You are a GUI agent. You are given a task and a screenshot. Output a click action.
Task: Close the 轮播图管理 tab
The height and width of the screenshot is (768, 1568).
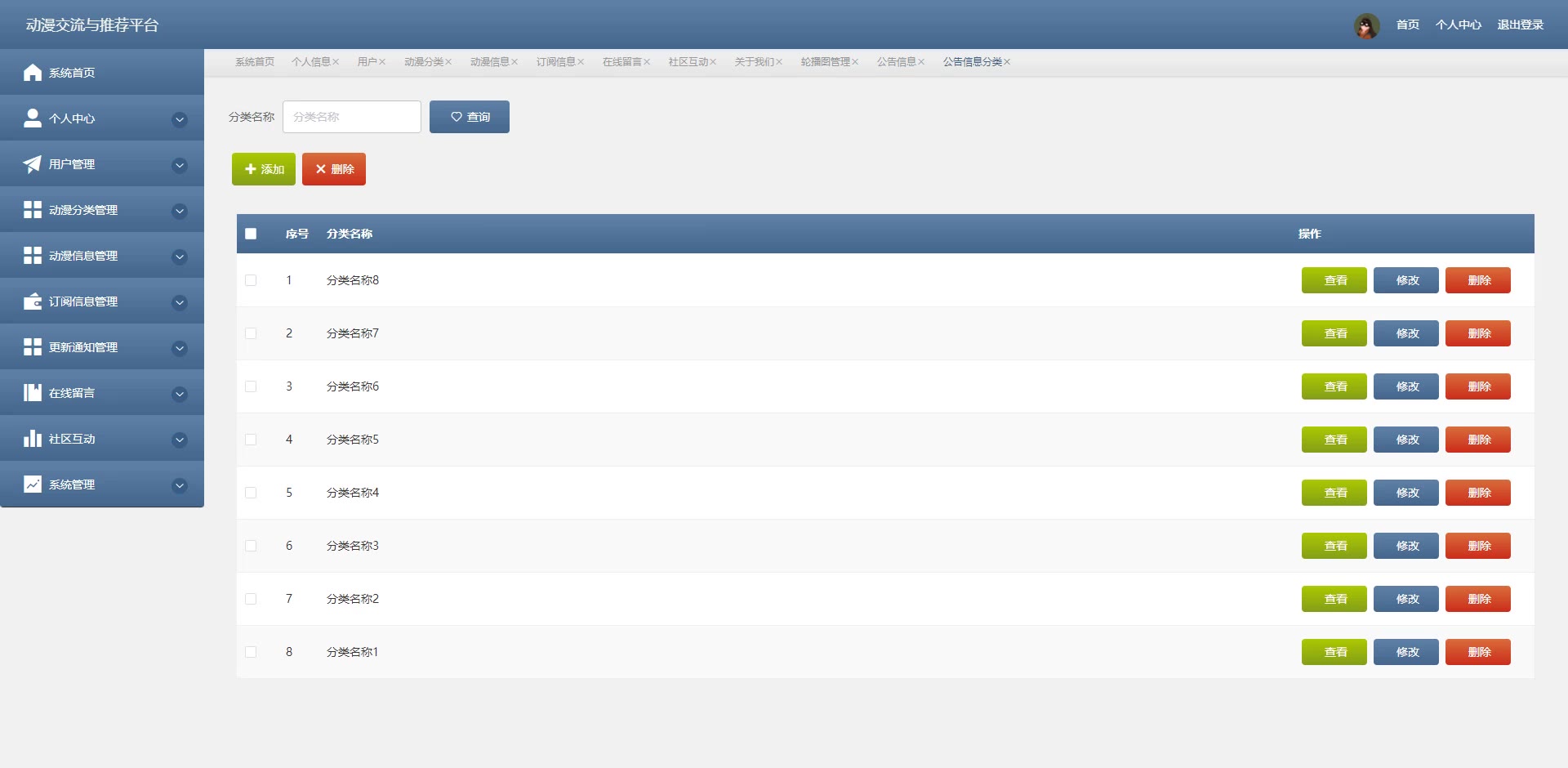point(855,62)
